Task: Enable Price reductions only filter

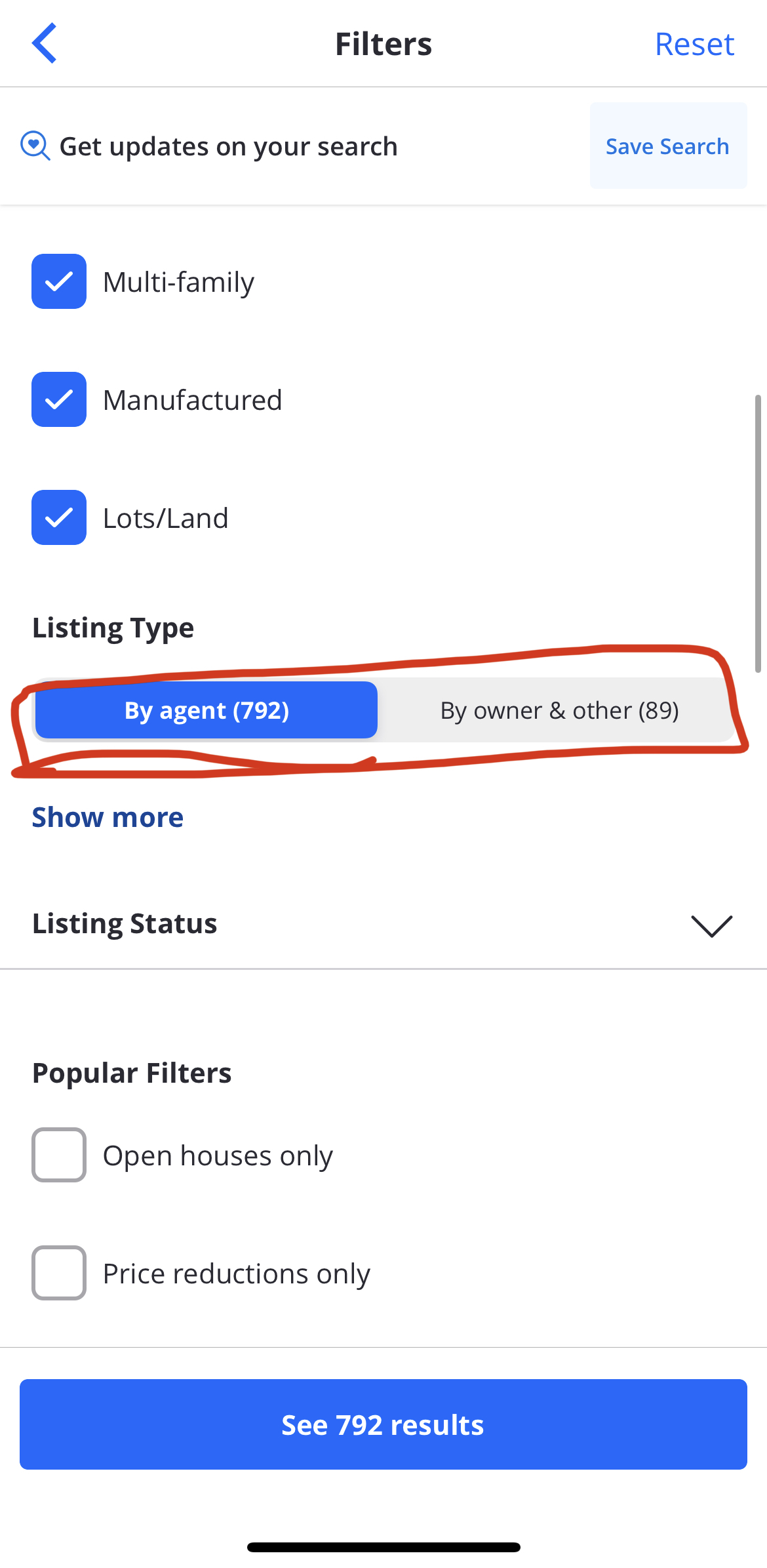Action: [59, 1273]
